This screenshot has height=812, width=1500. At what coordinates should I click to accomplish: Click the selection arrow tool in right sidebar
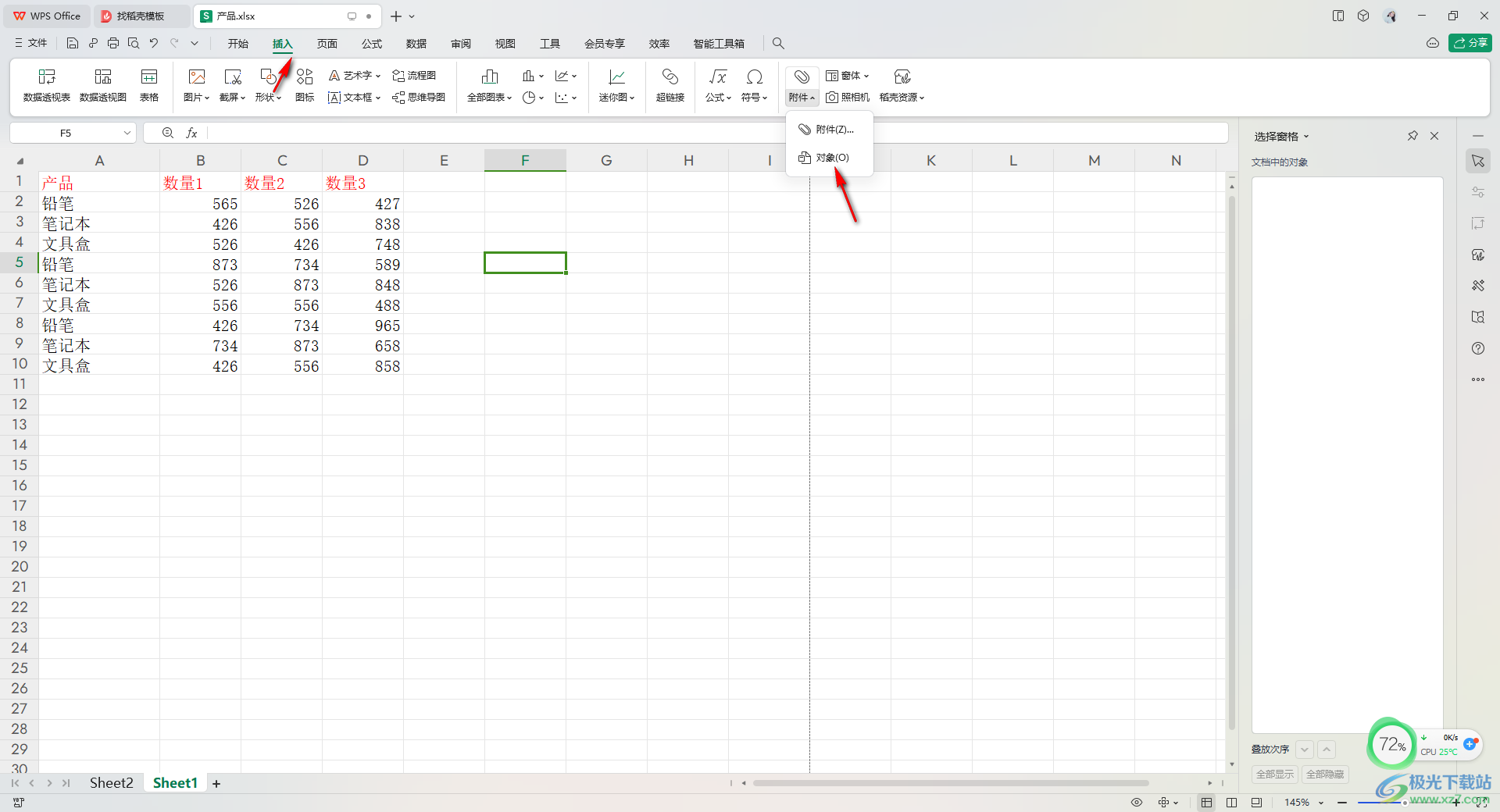[x=1478, y=161]
